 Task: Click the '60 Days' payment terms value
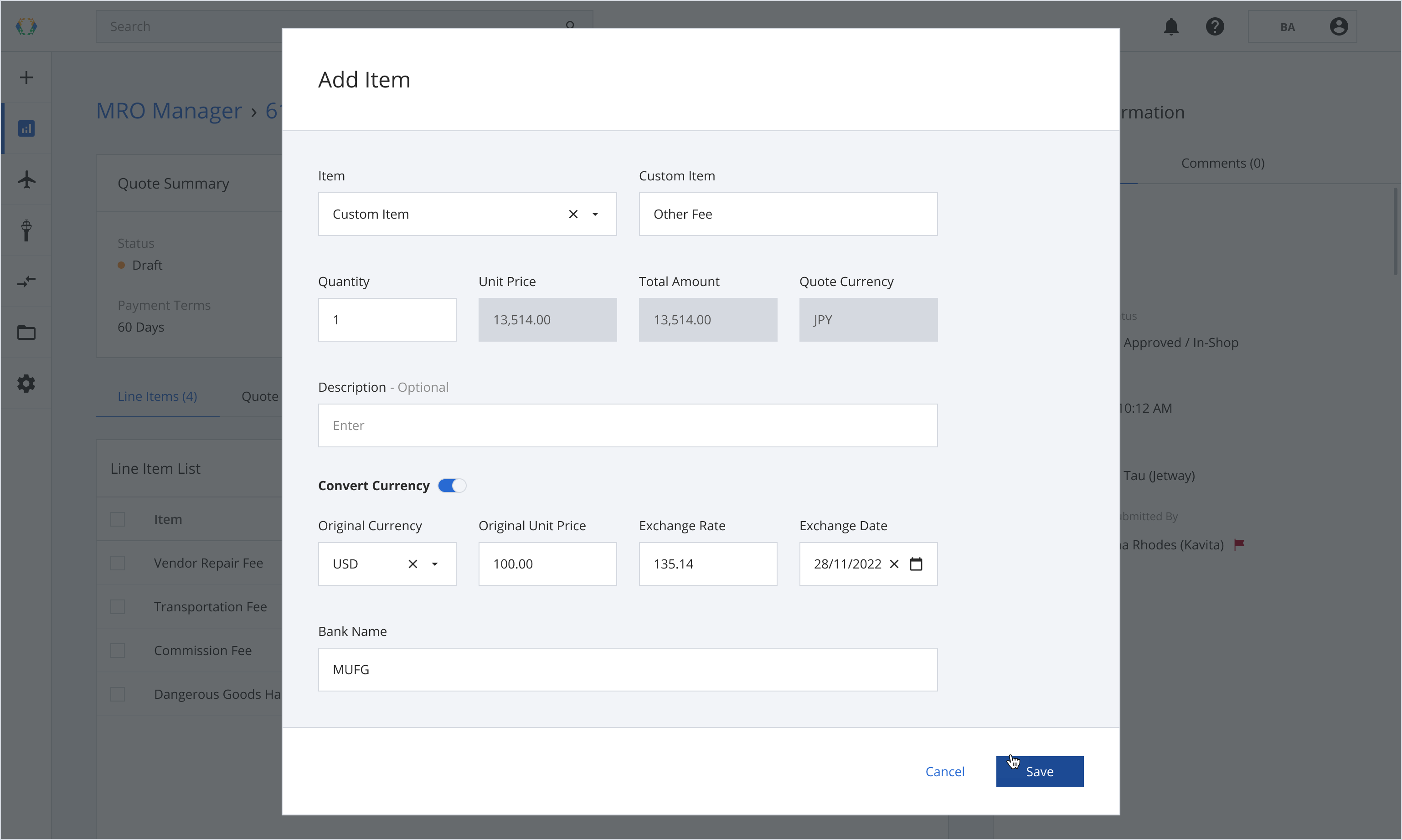point(140,327)
